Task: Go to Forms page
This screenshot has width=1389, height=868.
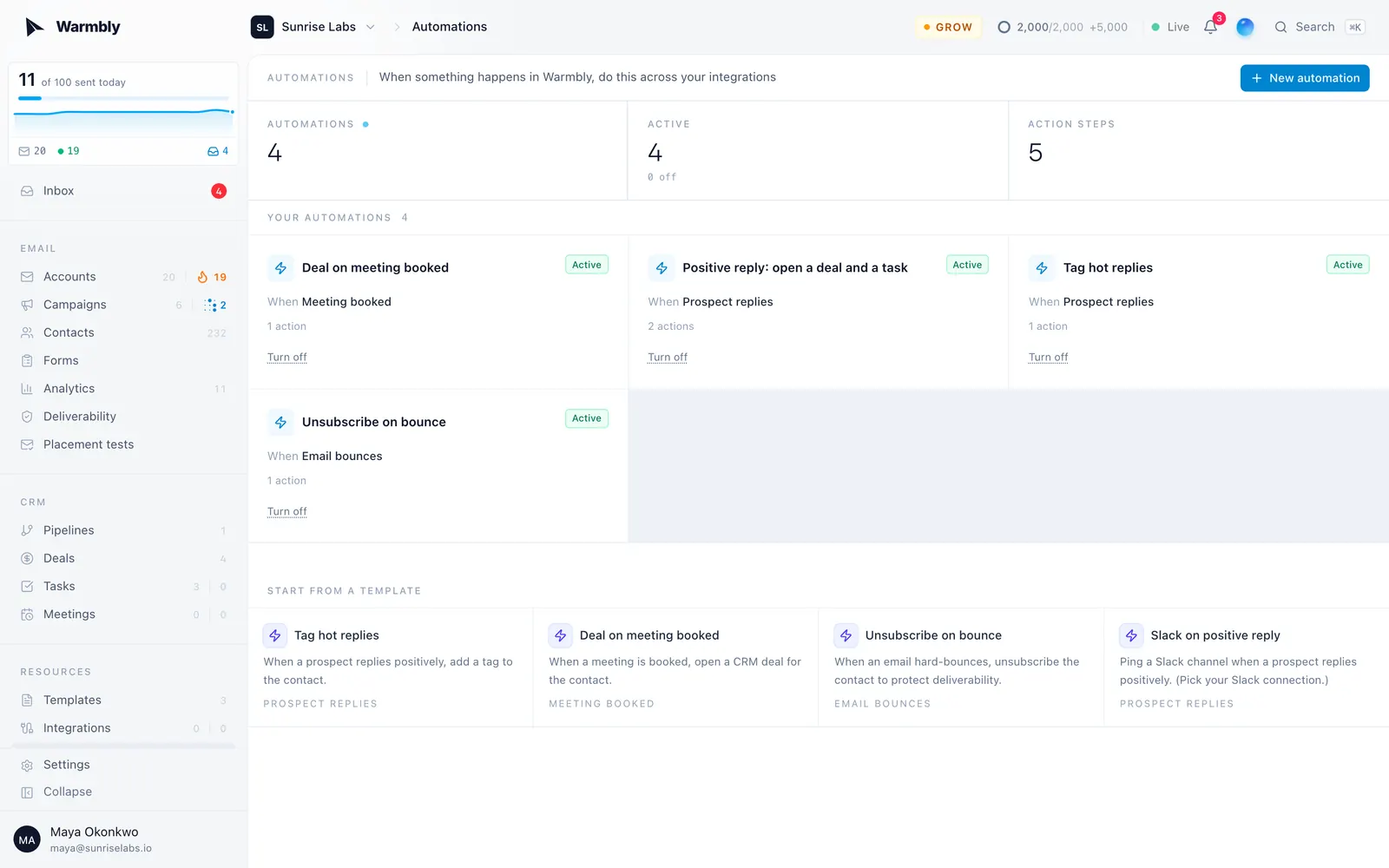Action: (x=124, y=360)
